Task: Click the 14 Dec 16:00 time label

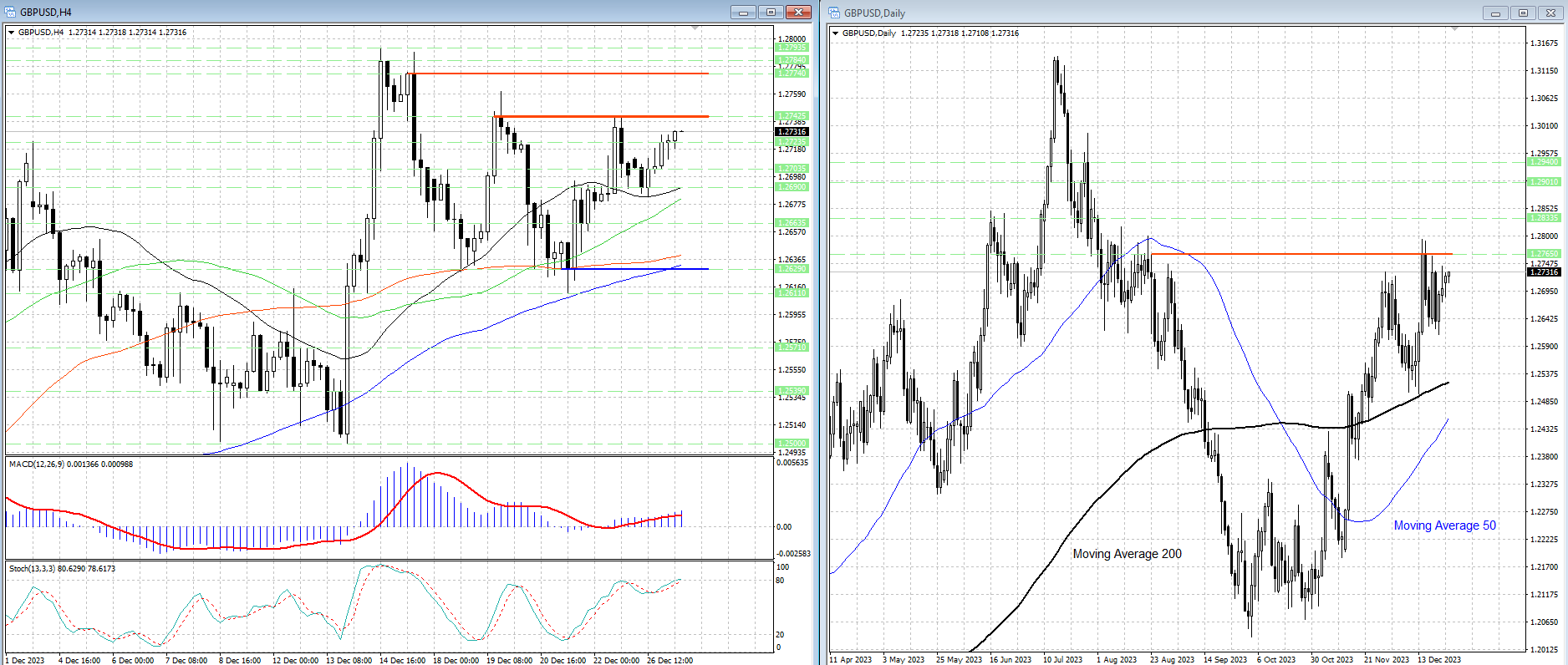Action: [402, 660]
